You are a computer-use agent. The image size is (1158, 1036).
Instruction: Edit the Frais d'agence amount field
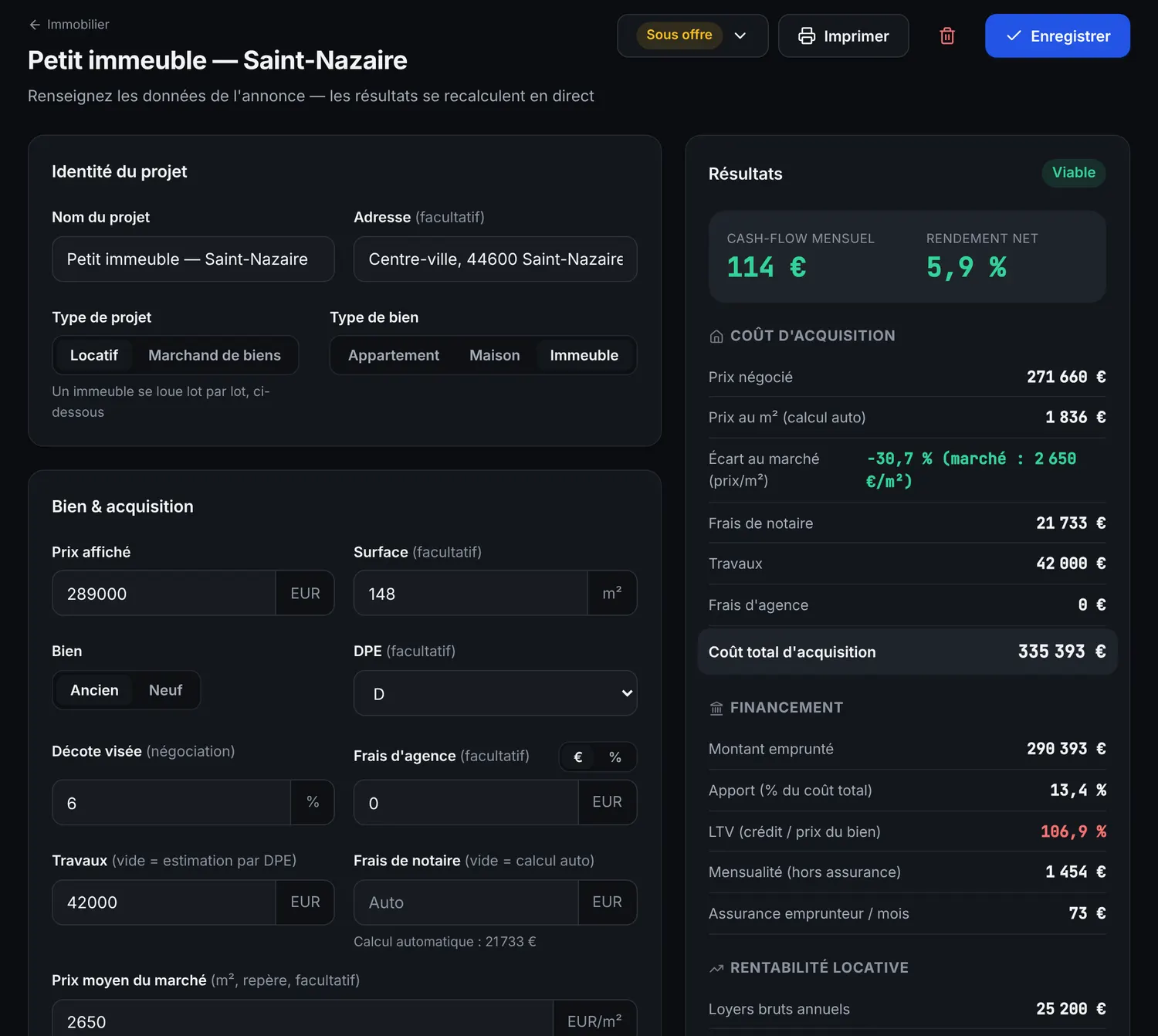pos(466,803)
